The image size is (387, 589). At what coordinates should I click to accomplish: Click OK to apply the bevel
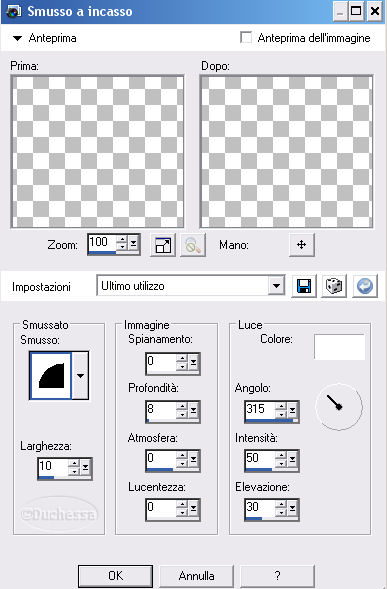coord(115,576)
